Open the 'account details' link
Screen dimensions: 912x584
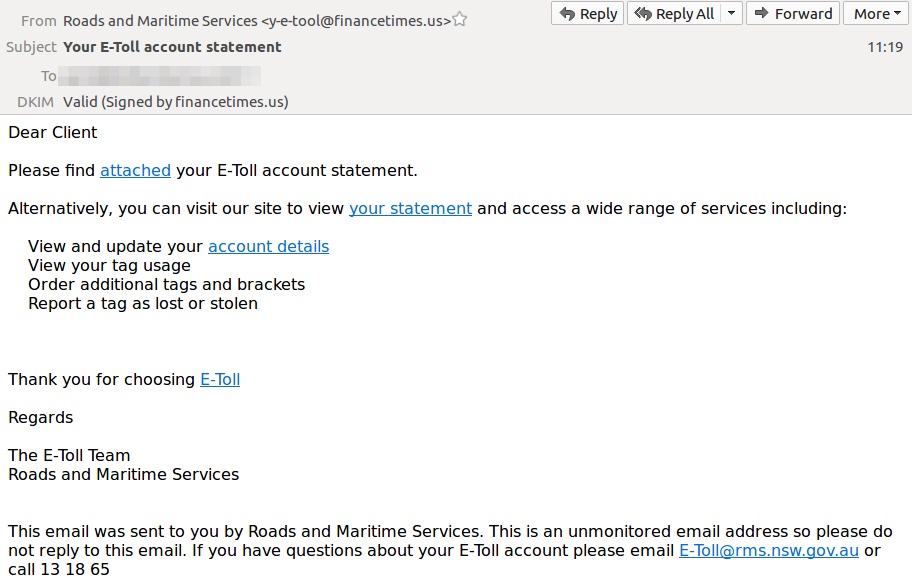click(269, 247)
